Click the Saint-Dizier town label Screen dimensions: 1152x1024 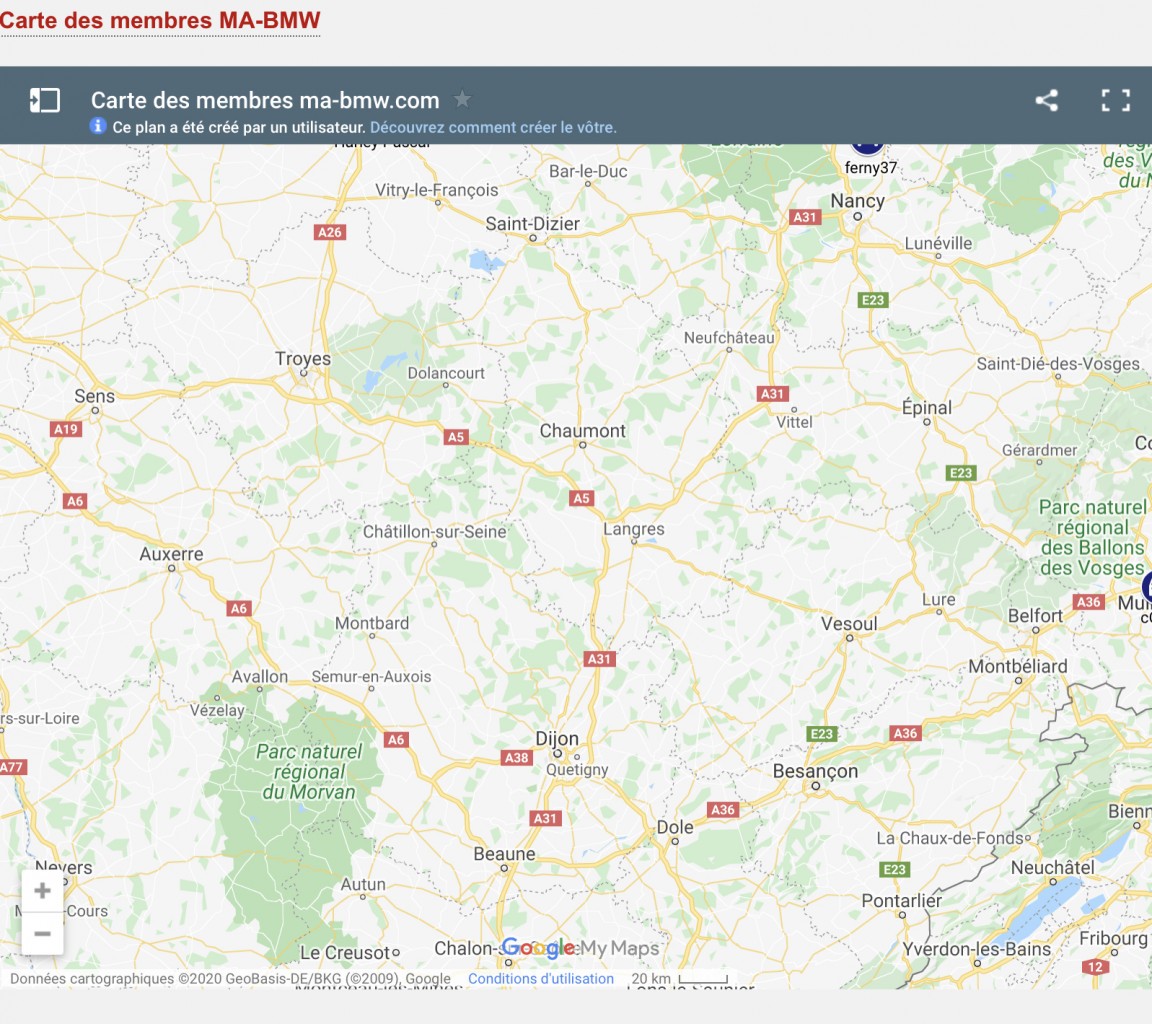pyautogui.click(x=533, y=223)
